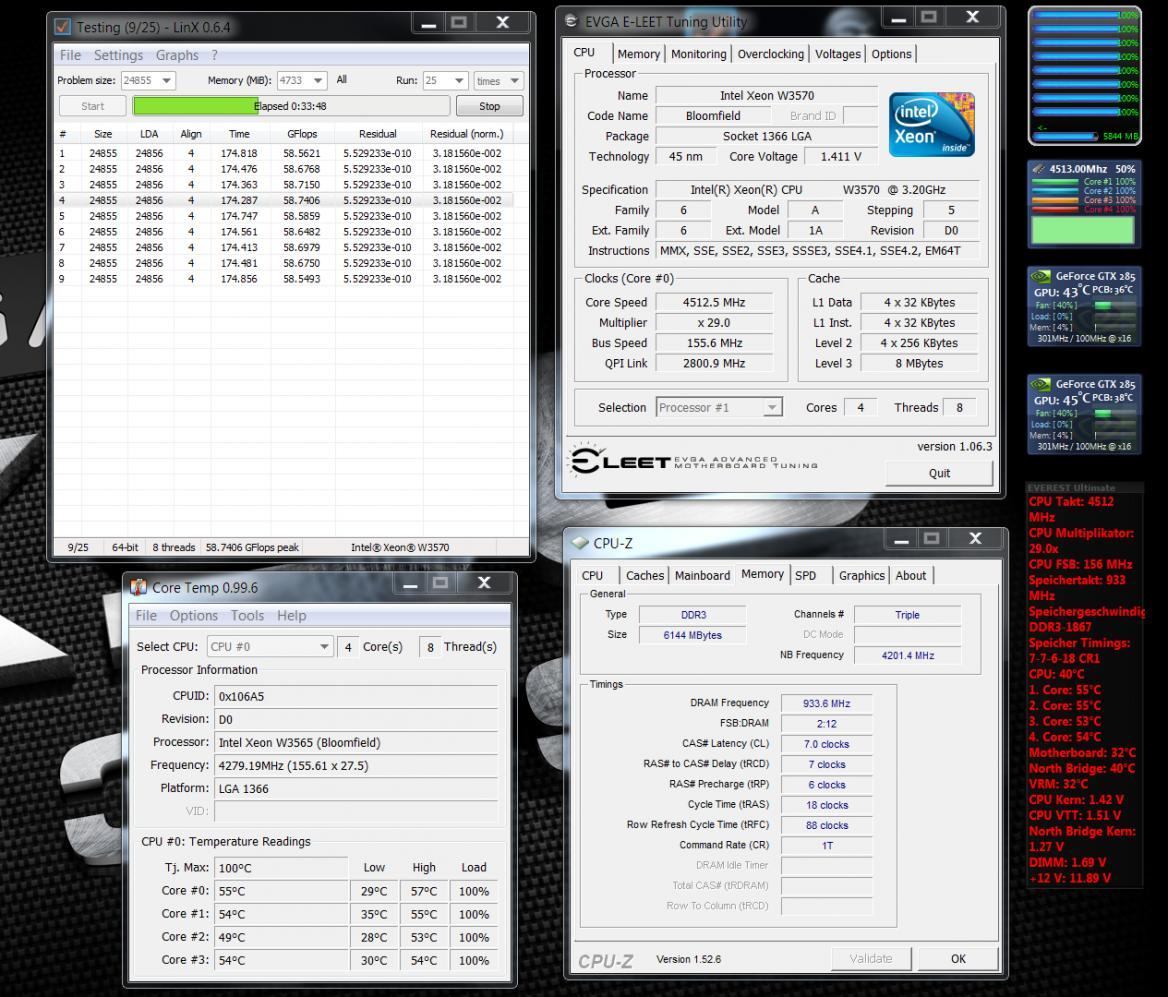Open the File menu in LinX
Viewport: 1168px width, 997px height.
(x=70, y=55)
